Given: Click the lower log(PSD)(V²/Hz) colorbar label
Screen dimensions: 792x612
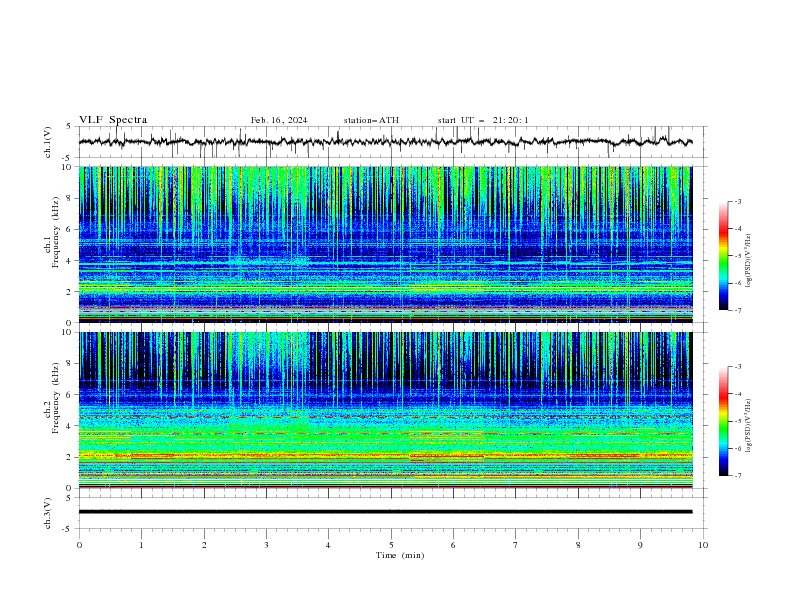Looking at the screenshot, I should (x=749, y=426).
